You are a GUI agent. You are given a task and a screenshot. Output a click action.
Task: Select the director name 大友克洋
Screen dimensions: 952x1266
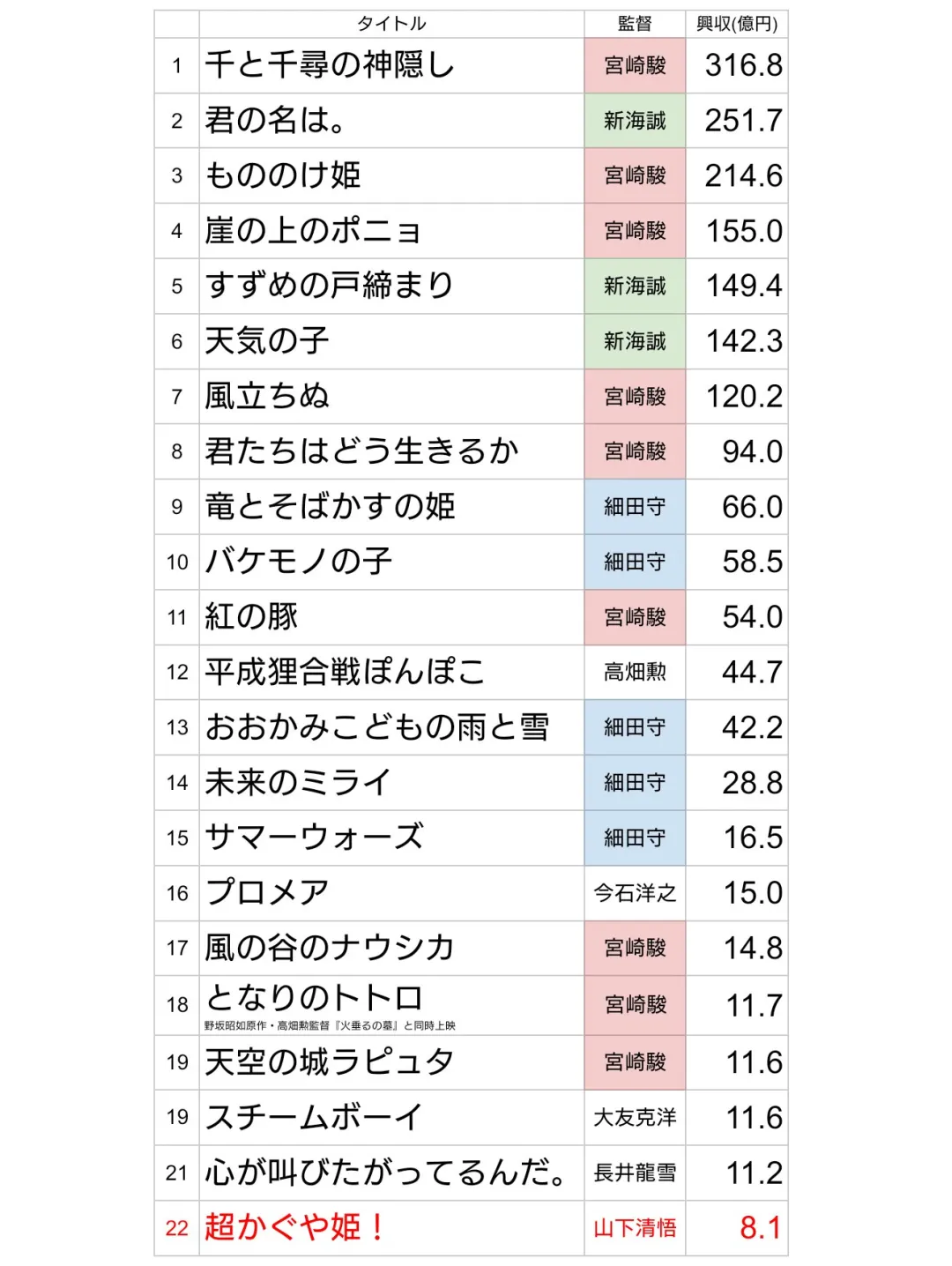(635, 1118)
